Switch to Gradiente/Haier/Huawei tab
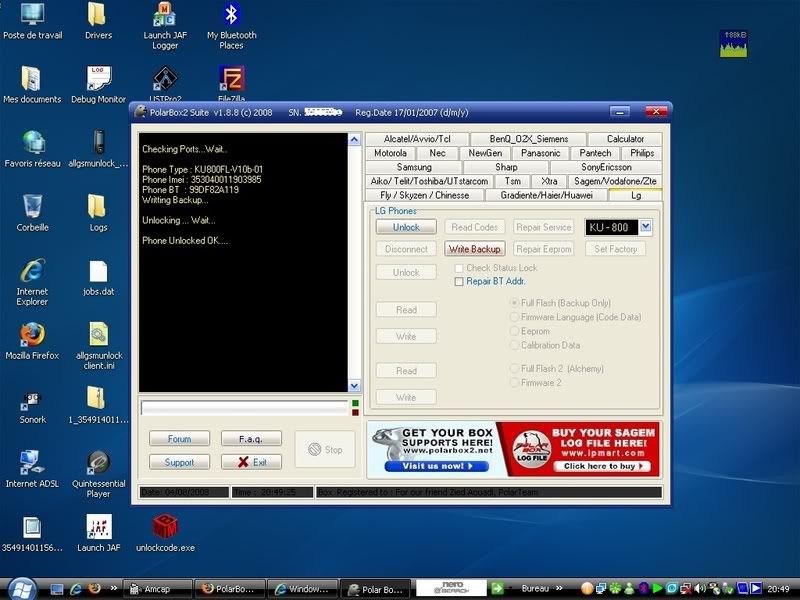This screenshot has height=600, width=800. (546, 195)
